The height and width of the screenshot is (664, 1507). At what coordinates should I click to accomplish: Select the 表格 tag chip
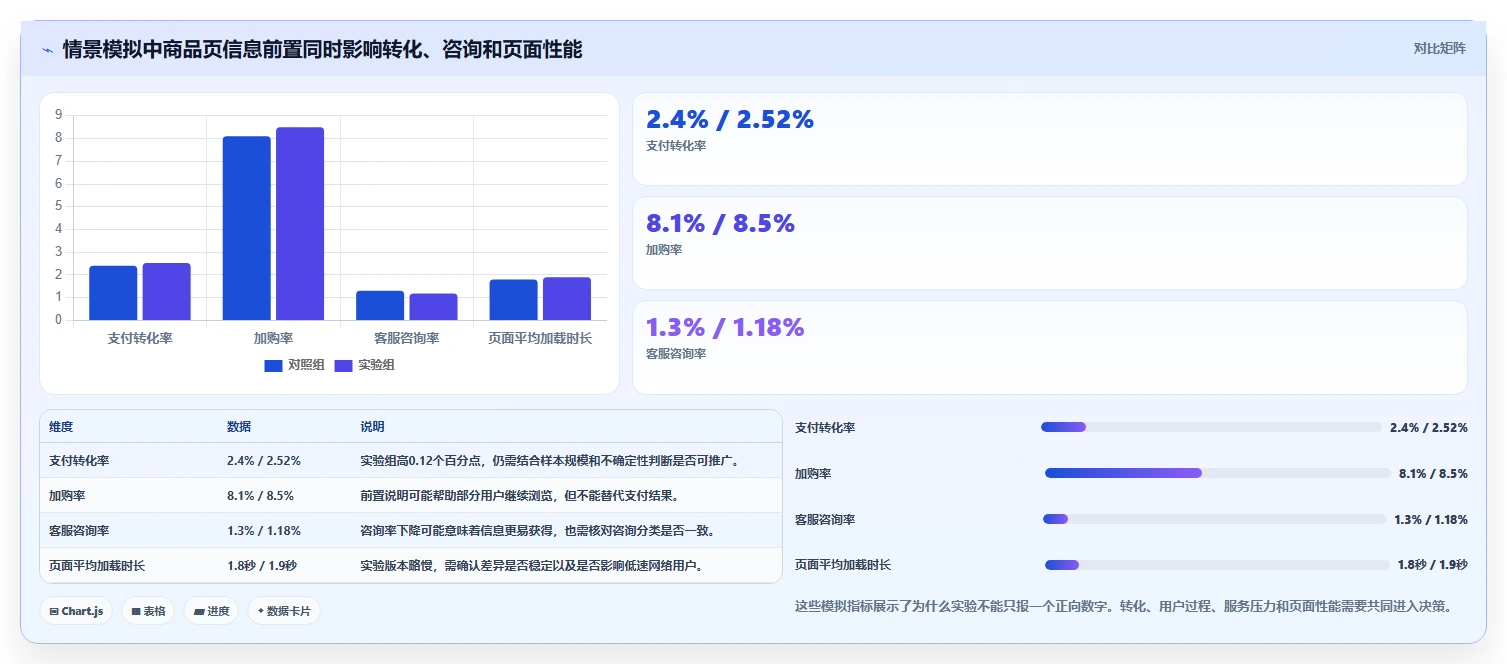[x=149, y=611]
